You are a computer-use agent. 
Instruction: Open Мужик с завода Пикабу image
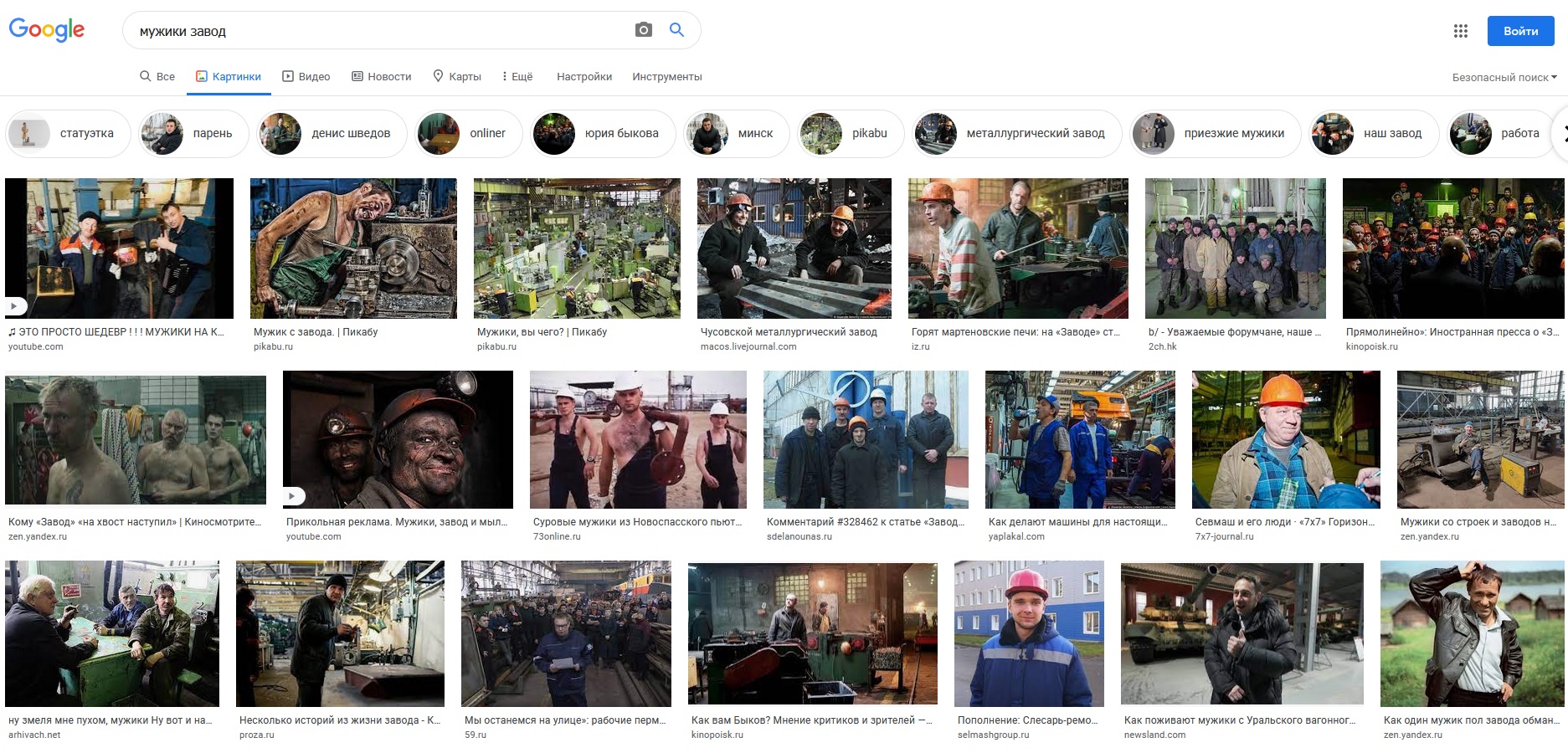click(x=353, y=248)
